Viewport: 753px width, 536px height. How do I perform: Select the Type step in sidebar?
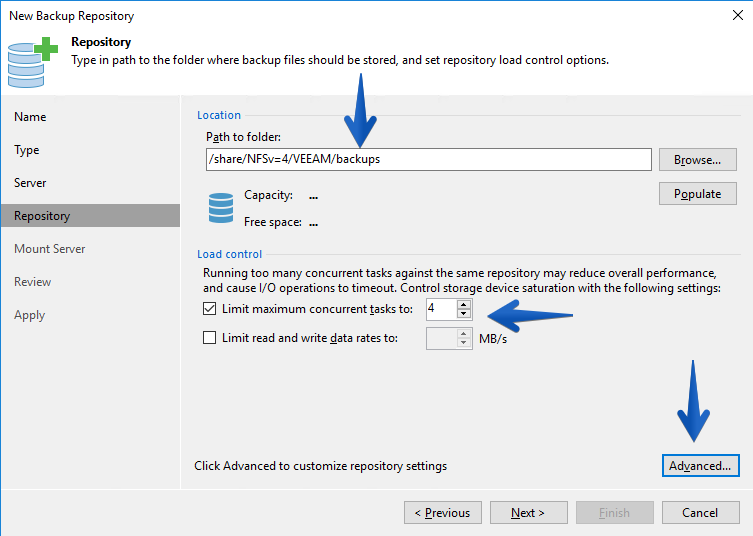pyautogui.click(x=27, y=150)
